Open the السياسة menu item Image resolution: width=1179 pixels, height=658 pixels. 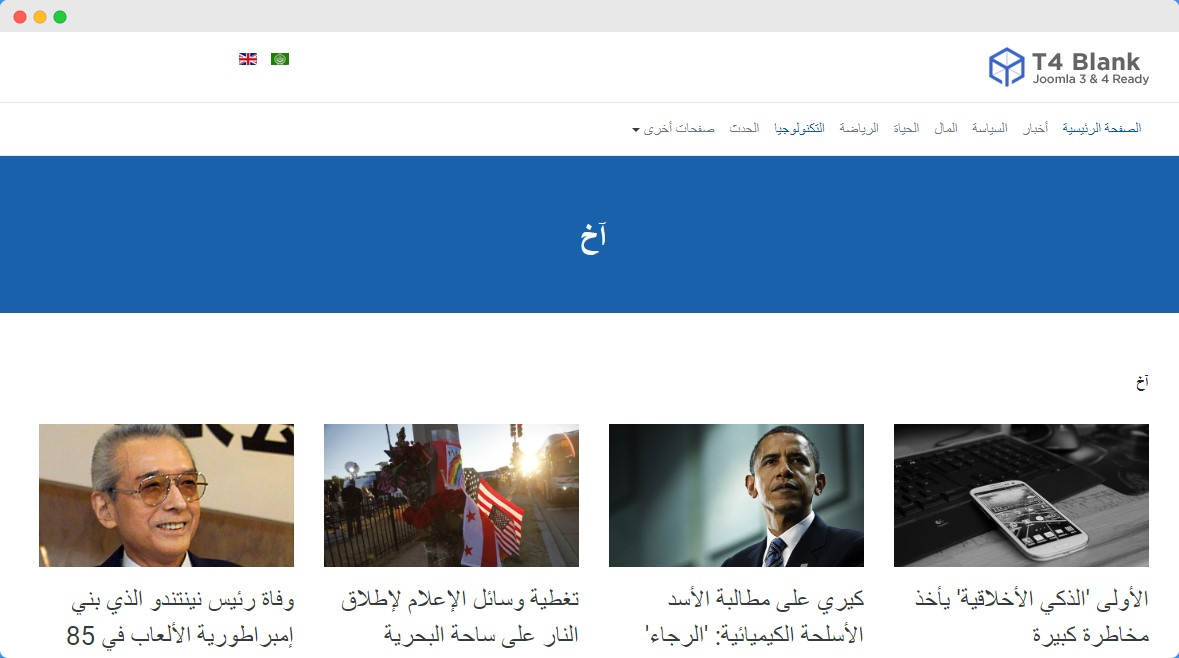[x=990, y=129]
